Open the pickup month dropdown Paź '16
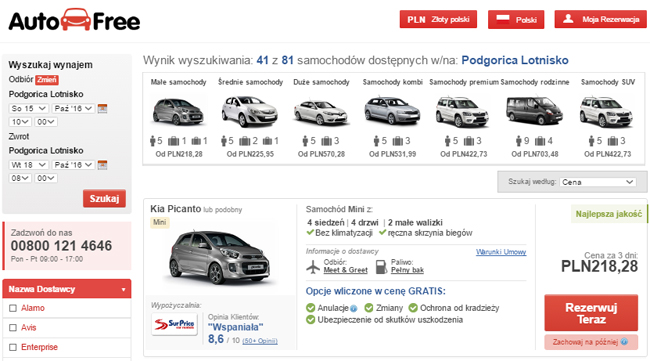Image resolution: width=650 pixels, height=361 pixels. [x=74, y=109]
